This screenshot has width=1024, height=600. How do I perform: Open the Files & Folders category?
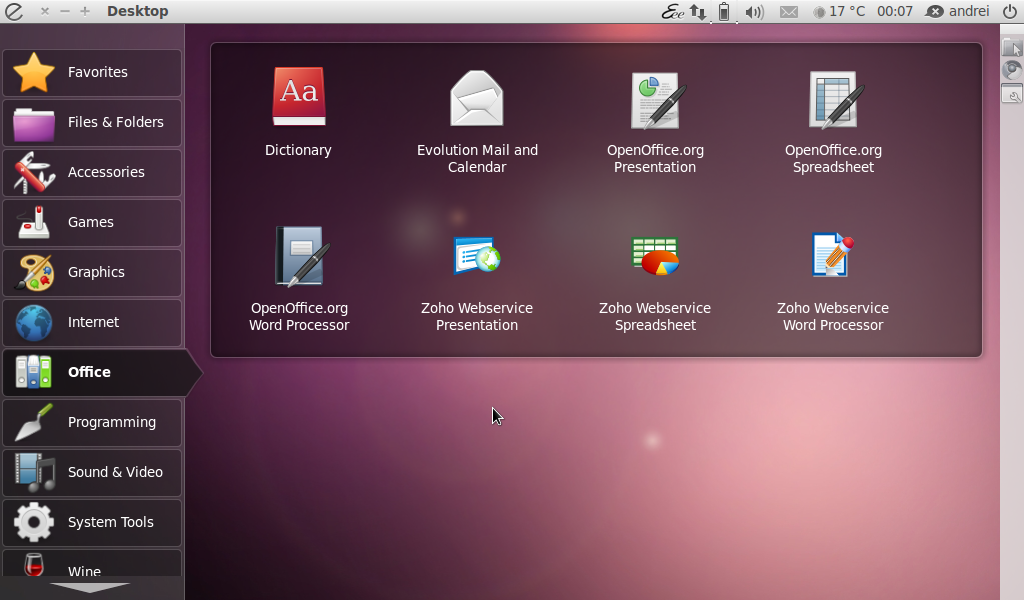click(92, 123)
